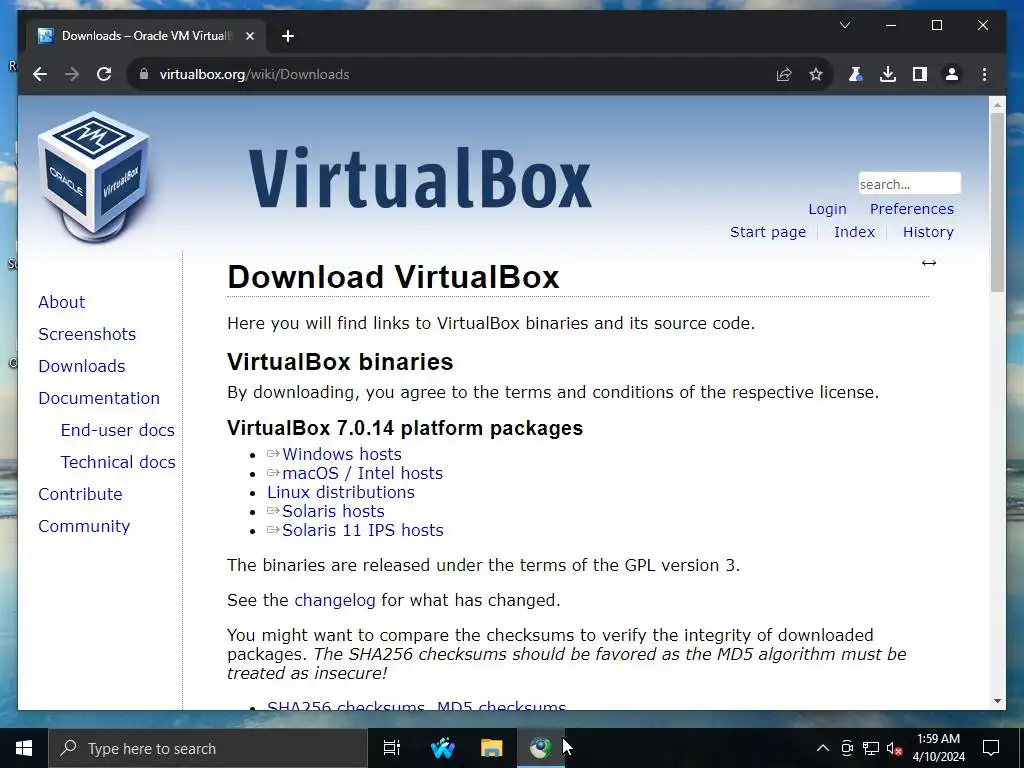Open Task View on the taskbar

point(392,748)
